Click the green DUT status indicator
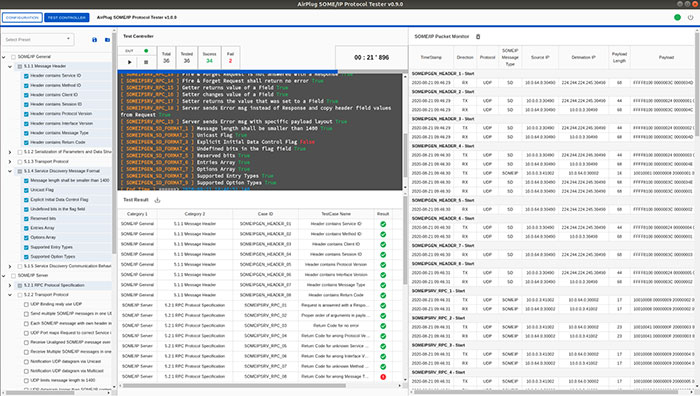Image resolution: width=700 pixels, height=396 pixels. coord(146,51)
